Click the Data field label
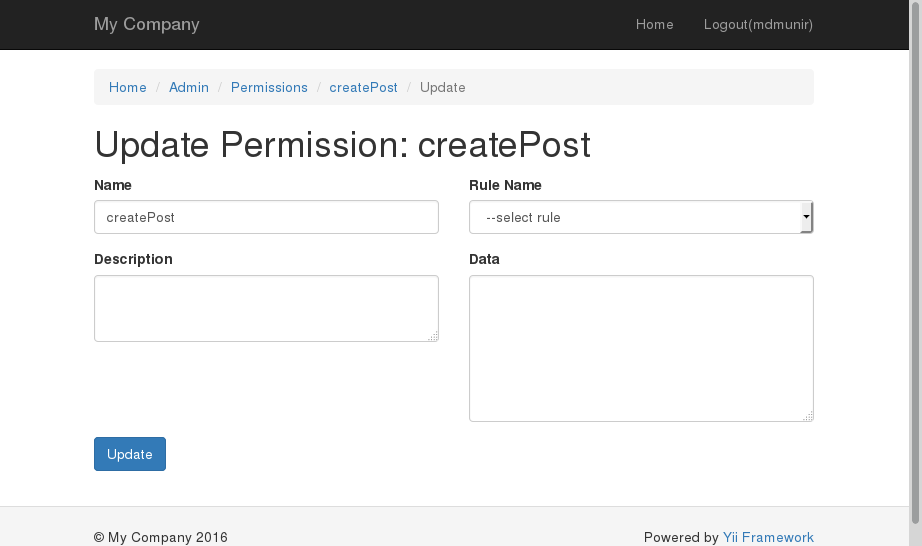 click(x=484, y=259)
